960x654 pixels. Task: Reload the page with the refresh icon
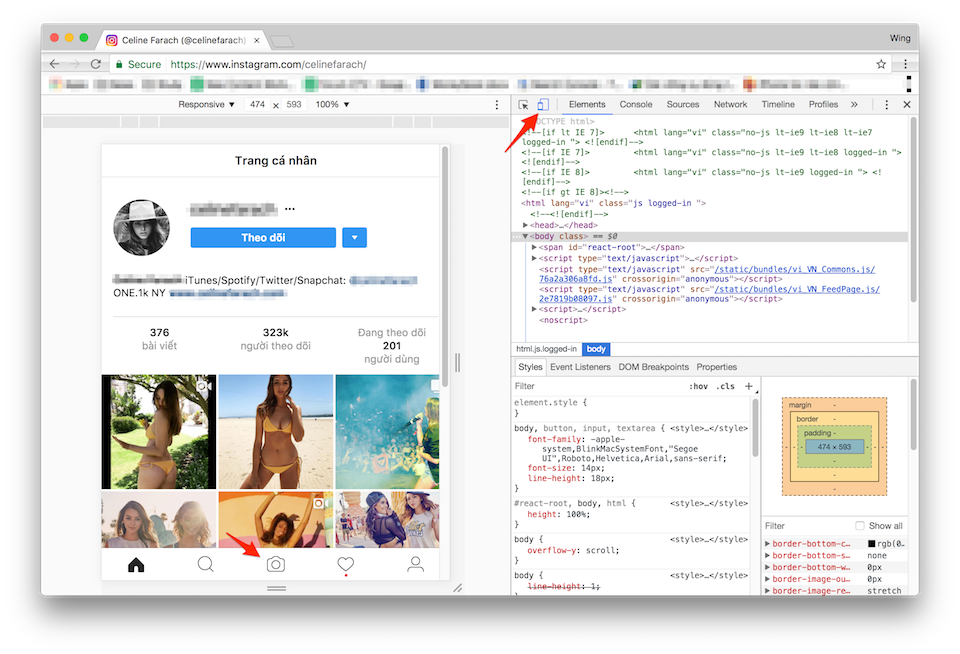(96, 64)
